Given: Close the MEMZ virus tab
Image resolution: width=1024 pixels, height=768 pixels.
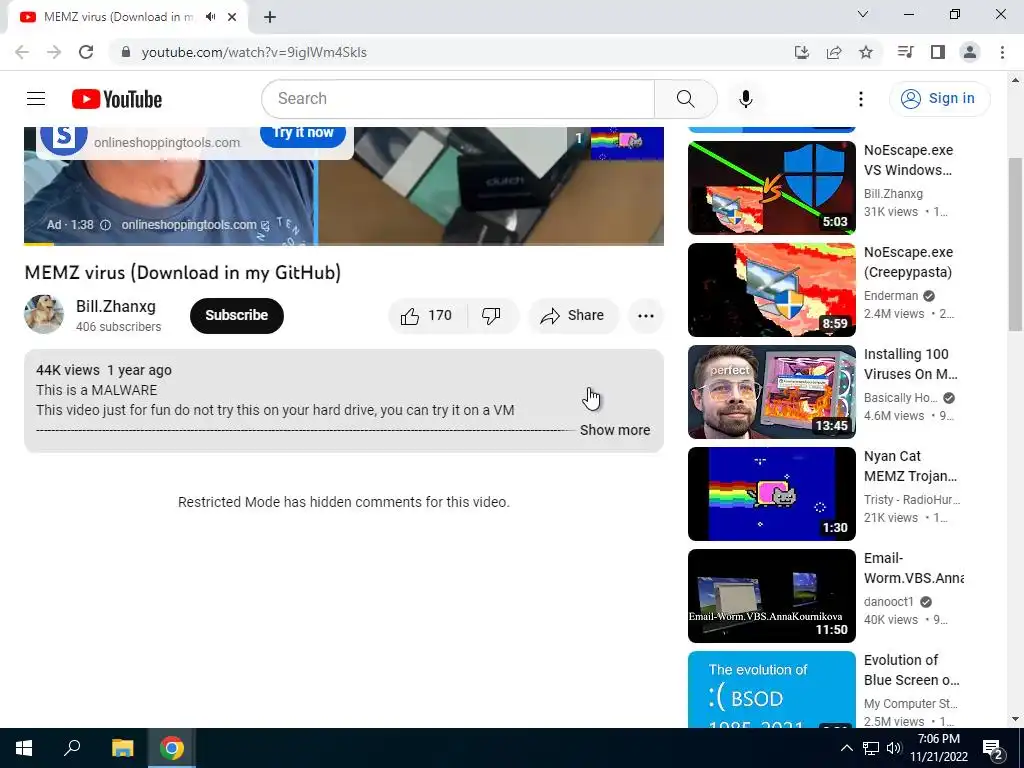Looking at the screenshot, I should (232, 17).
